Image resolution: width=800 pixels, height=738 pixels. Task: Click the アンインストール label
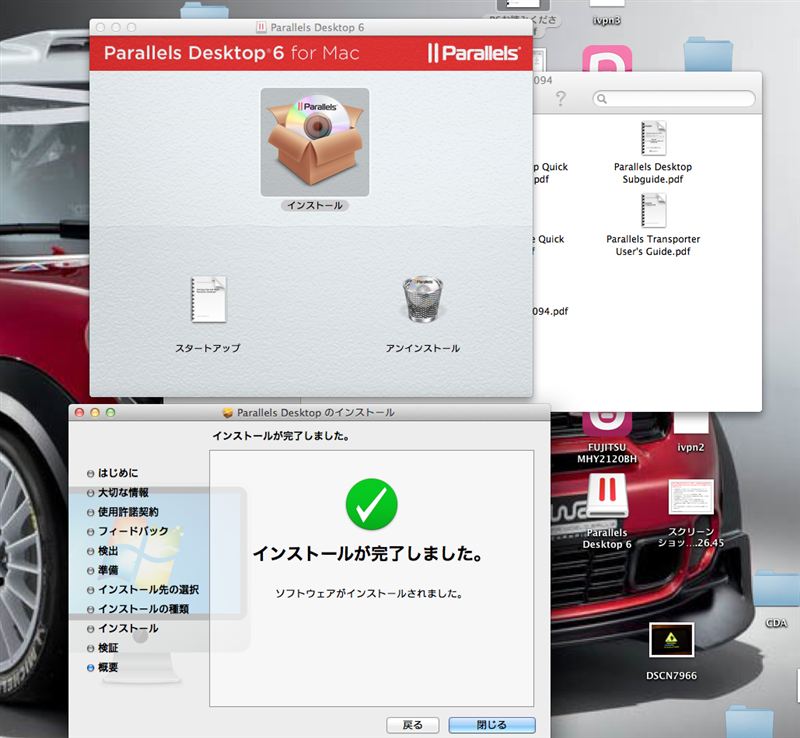click(x=423, y=348)
